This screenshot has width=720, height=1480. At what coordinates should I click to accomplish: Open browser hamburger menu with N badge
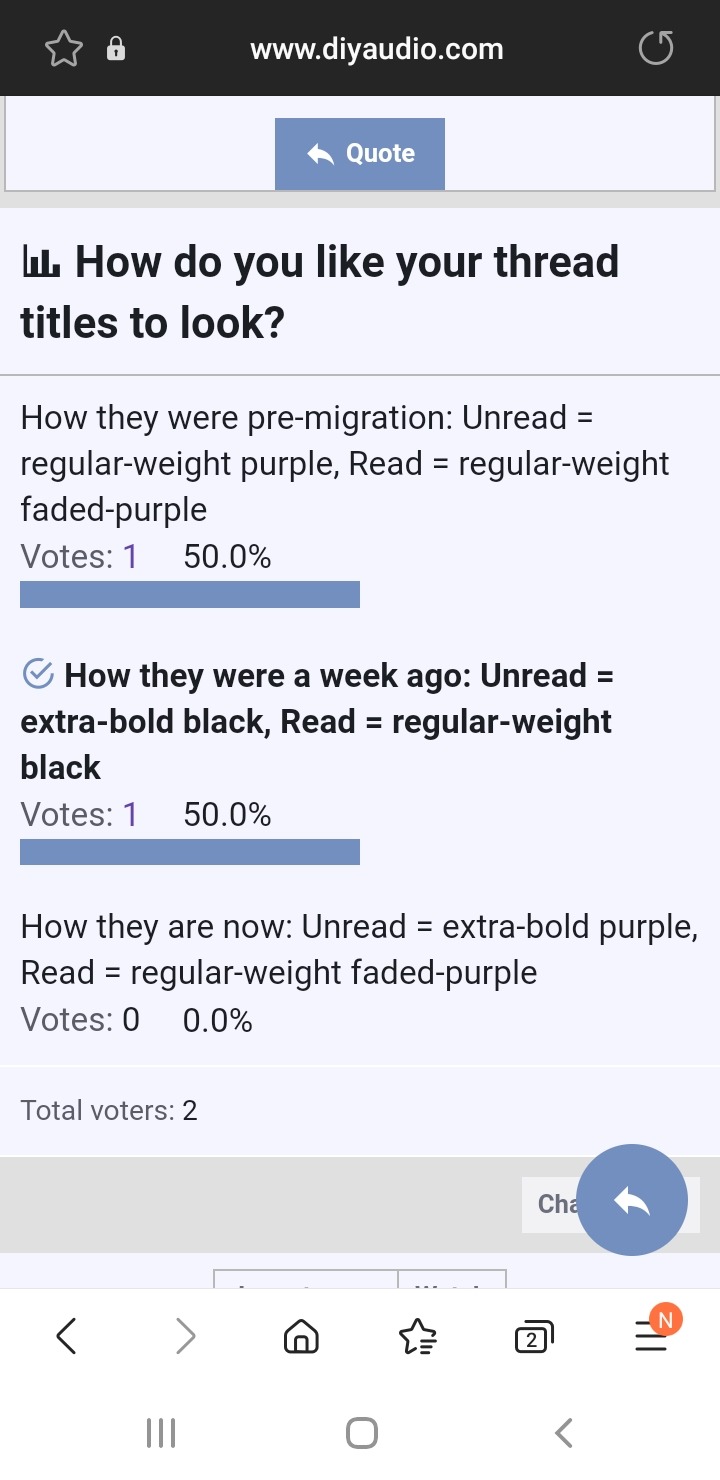point(652,1334)
